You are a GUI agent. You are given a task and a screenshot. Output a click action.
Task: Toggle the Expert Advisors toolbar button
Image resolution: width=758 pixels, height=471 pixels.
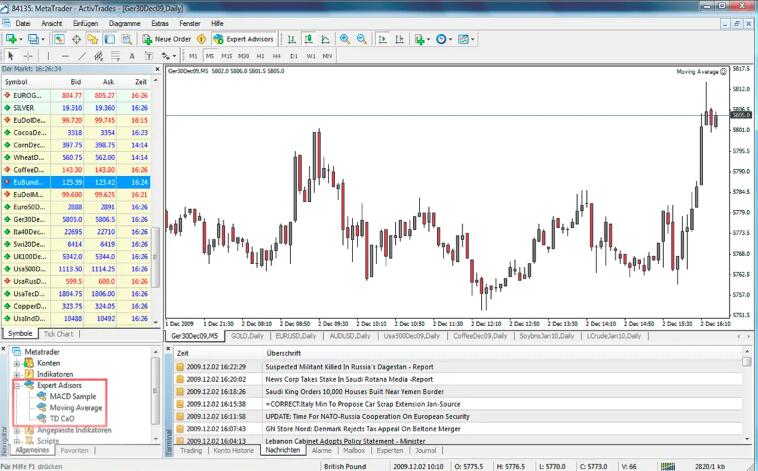[x=235, y=38]
